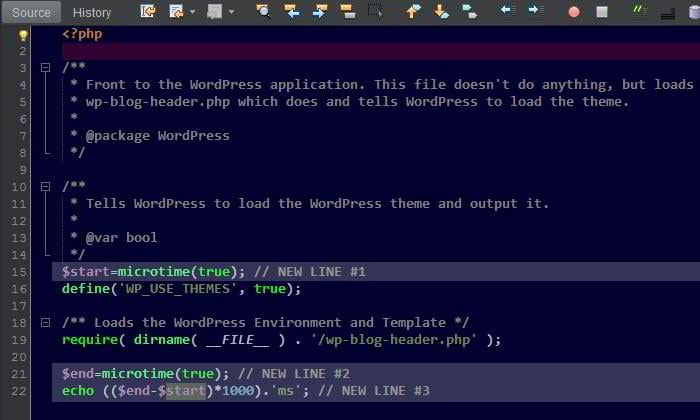Viewport: 700px width, 420px height.
Task: Place the cursor on the define('WP_USE_THEMES') line
Action: (180, 289)
